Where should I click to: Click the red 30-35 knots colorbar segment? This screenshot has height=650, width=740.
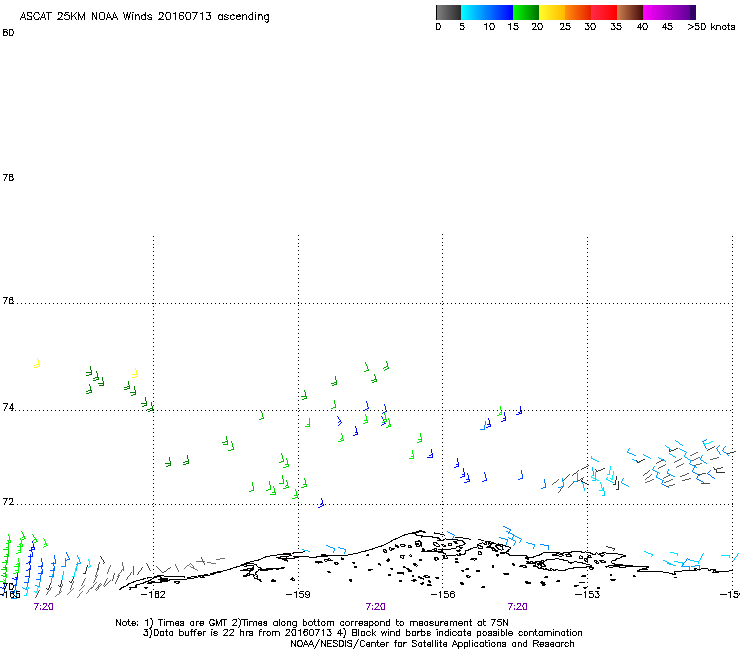coord(604,12)
